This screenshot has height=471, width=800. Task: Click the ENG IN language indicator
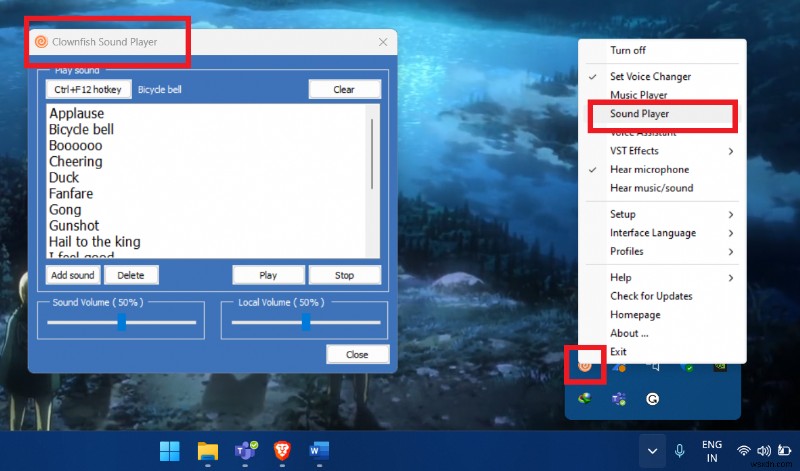(x=712, y=451)
